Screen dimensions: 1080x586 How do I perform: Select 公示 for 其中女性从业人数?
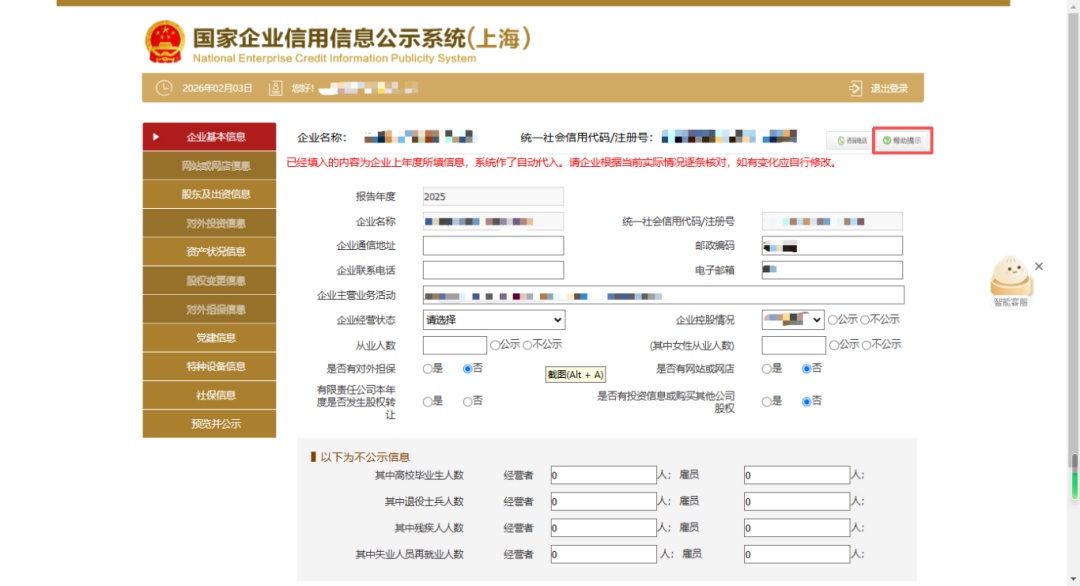tap(834, 344)
